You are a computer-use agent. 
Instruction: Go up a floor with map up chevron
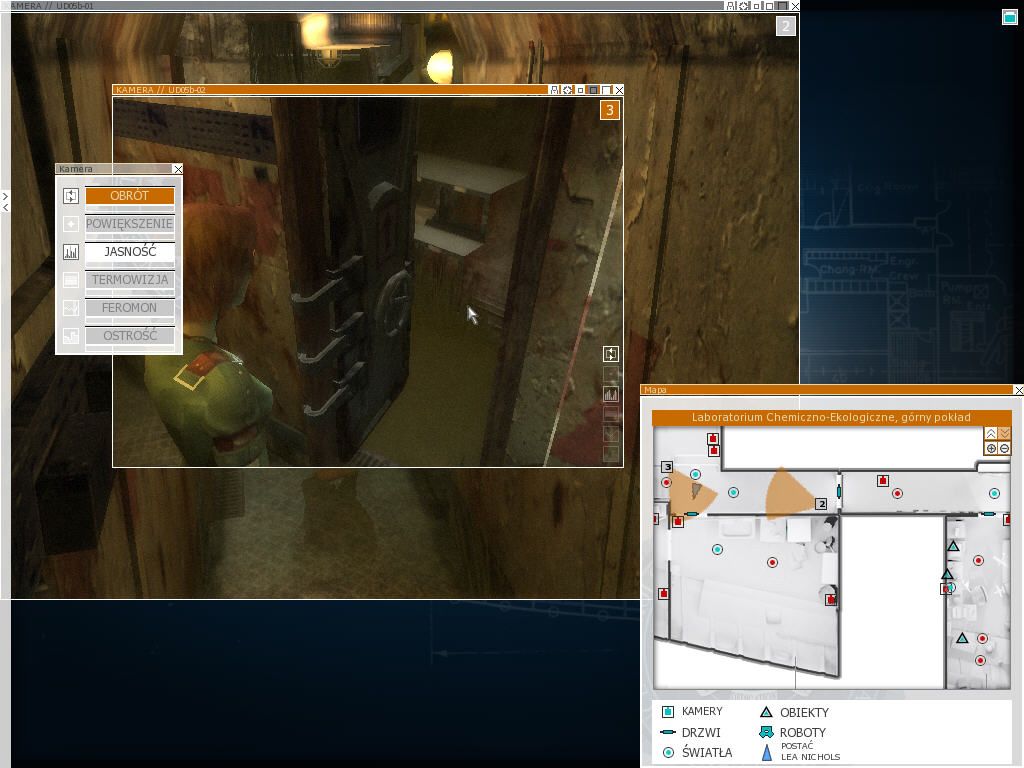click(x=991, y=434)
